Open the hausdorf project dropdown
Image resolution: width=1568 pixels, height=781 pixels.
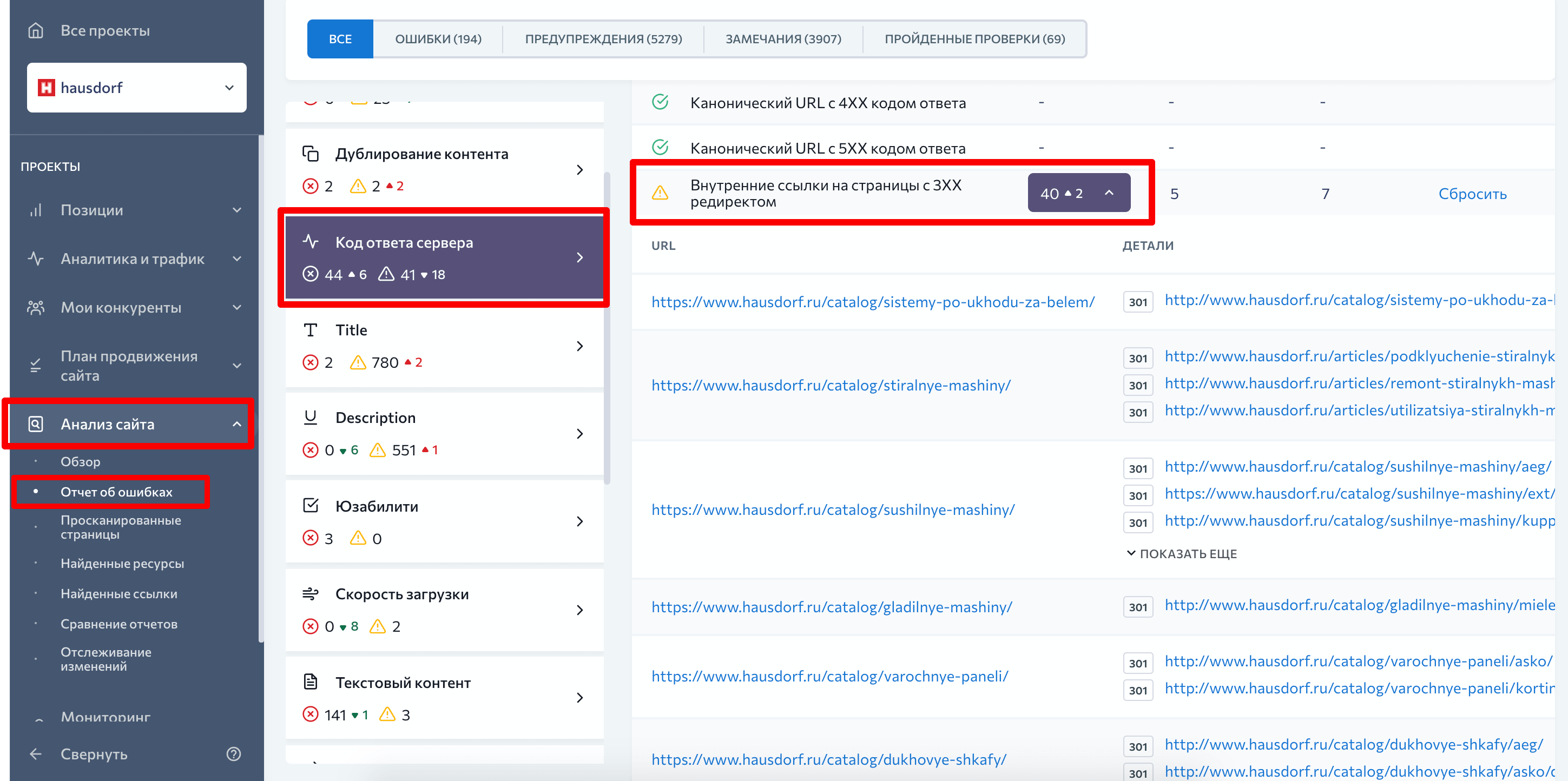click(136, 88)
